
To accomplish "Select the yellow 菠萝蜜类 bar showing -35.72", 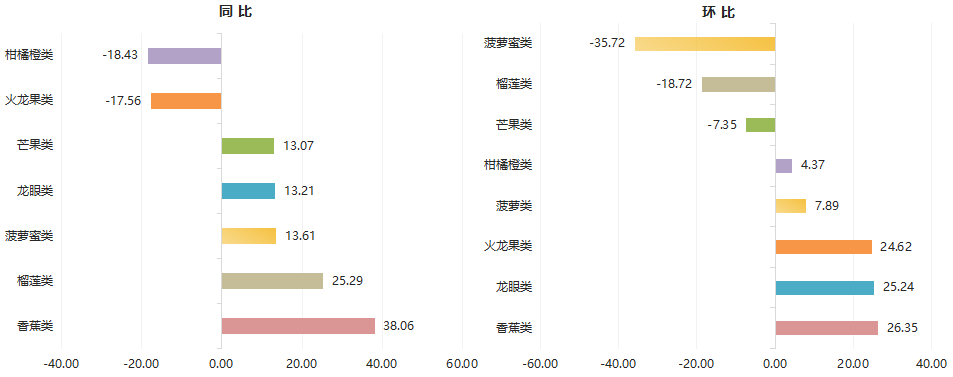I will (705, 44).
